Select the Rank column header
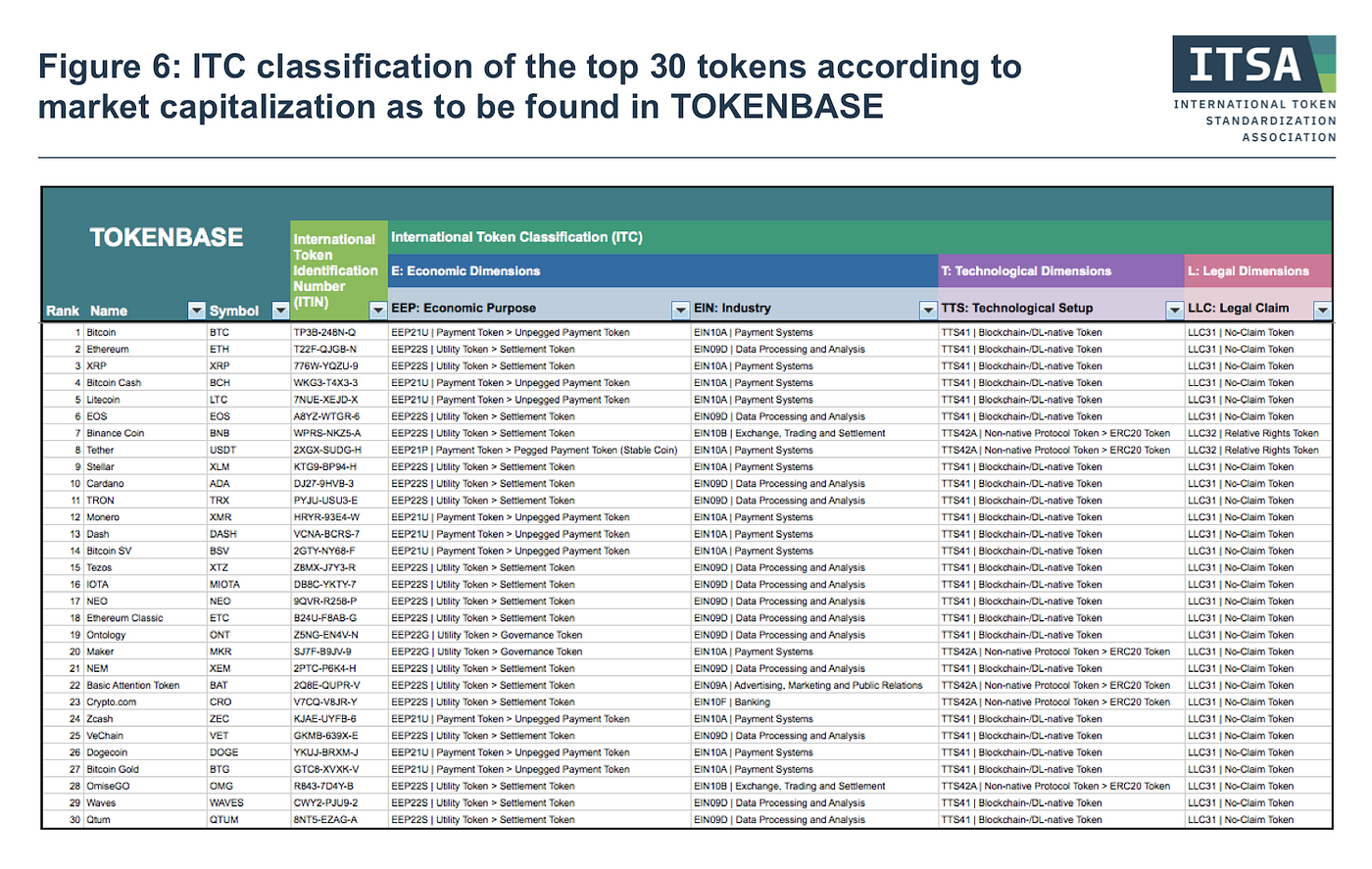Viewport: 1372px width, 869px height. [x=63, y=311]
